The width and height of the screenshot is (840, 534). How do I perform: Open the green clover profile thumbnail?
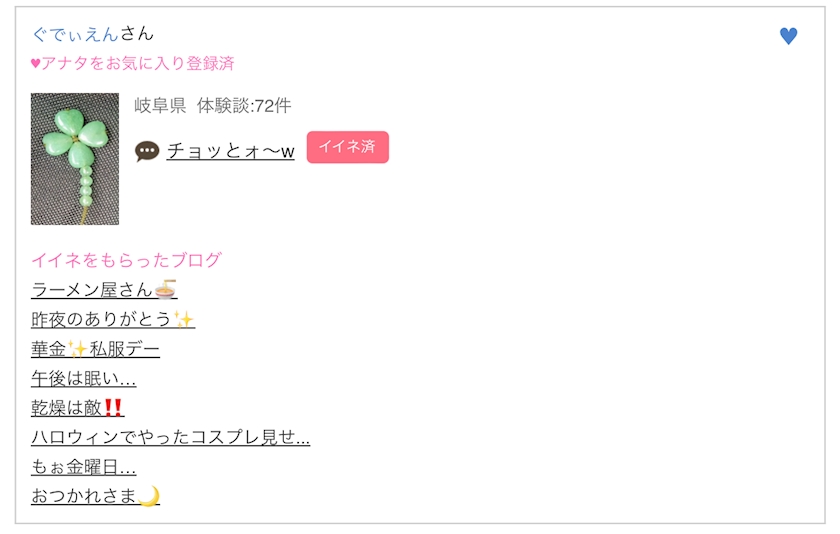pos(75,159)
